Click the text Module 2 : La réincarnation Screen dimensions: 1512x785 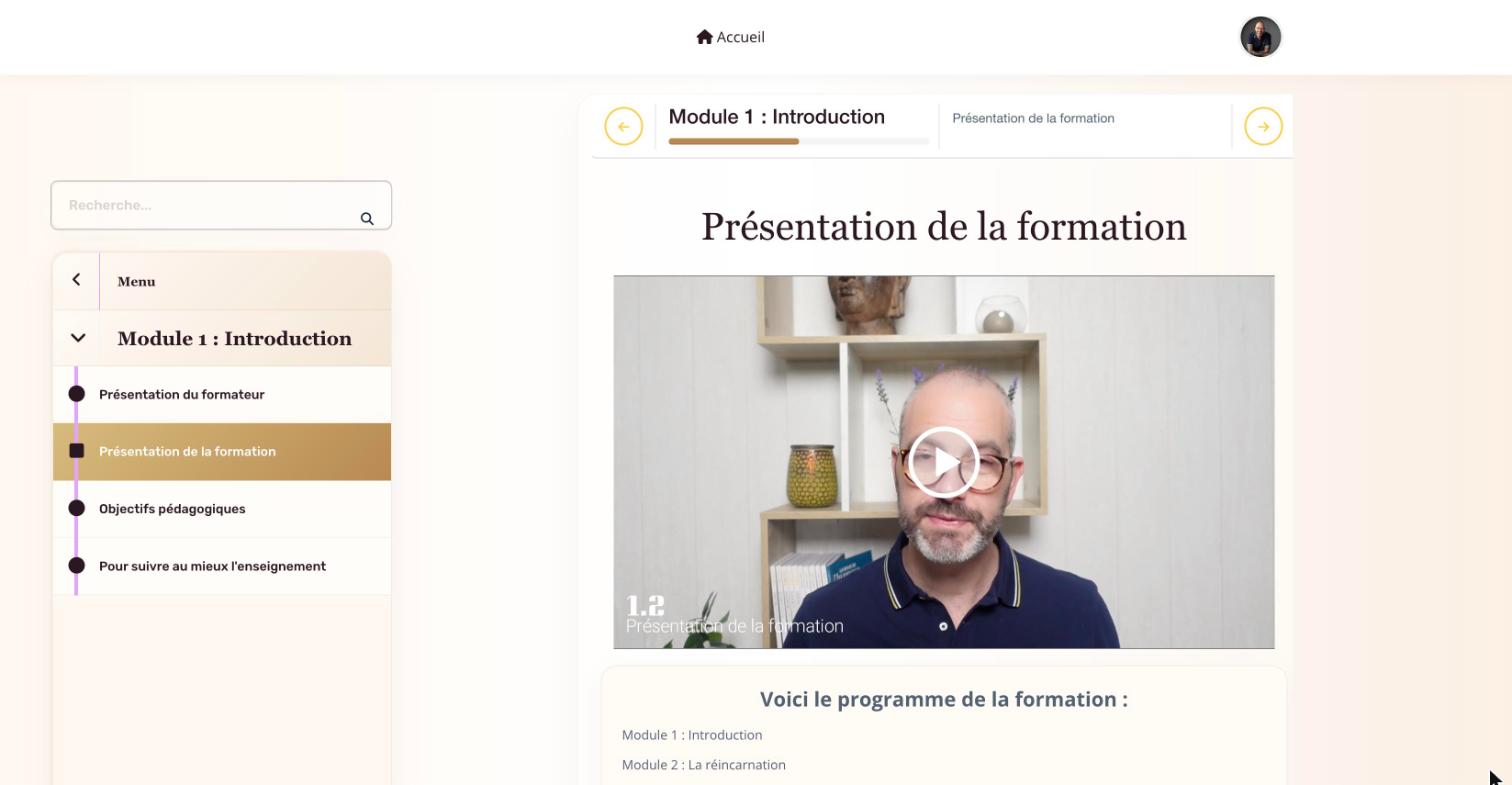click(704, 765)
